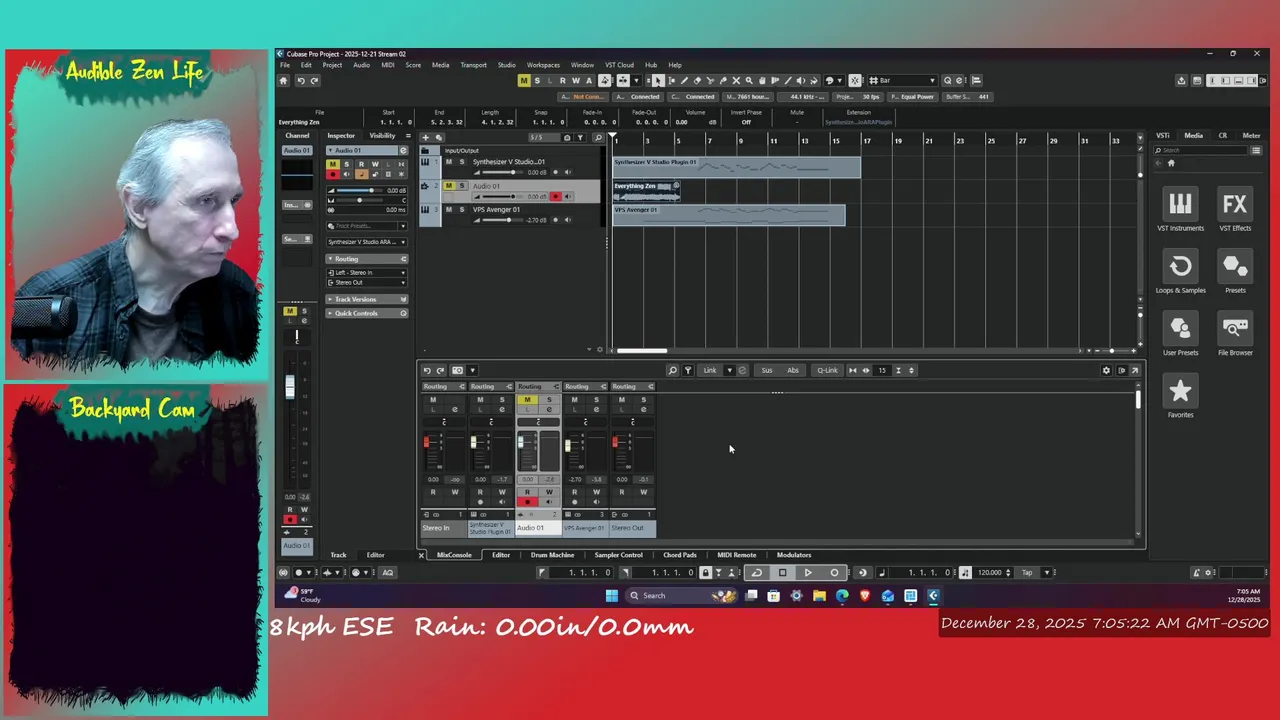Open the File menu
The image size is (1280, 720).
pos(285,65)
